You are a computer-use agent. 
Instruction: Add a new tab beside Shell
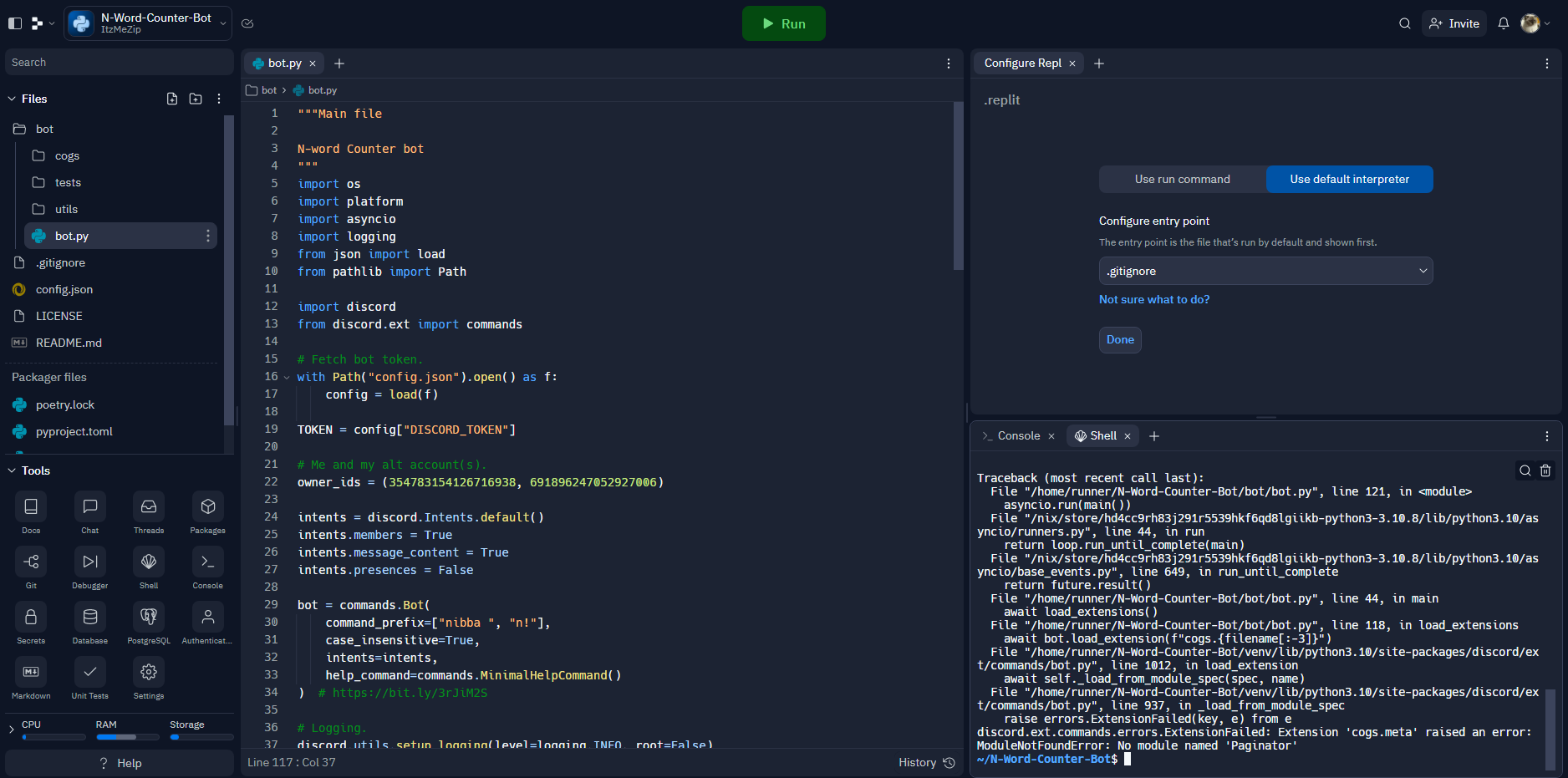(x=1154, y=436)
